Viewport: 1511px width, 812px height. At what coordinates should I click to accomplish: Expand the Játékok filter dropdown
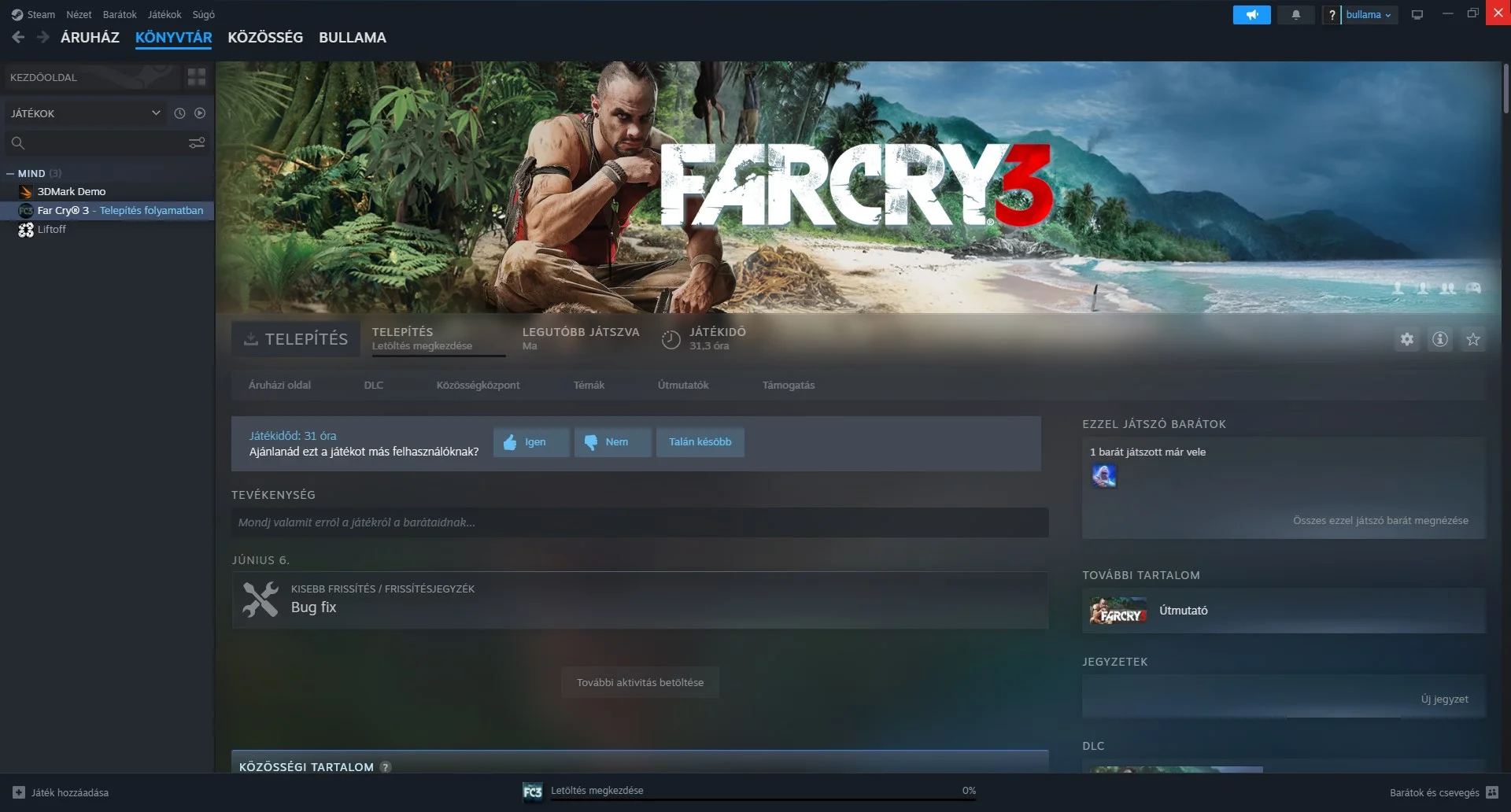[x=156, y=113]
